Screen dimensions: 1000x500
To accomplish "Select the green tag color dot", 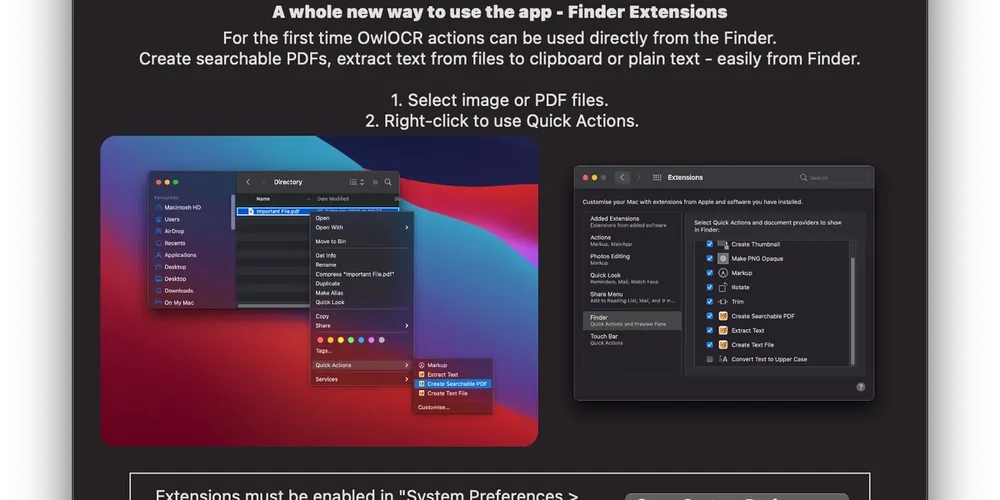I will point(351,340).
